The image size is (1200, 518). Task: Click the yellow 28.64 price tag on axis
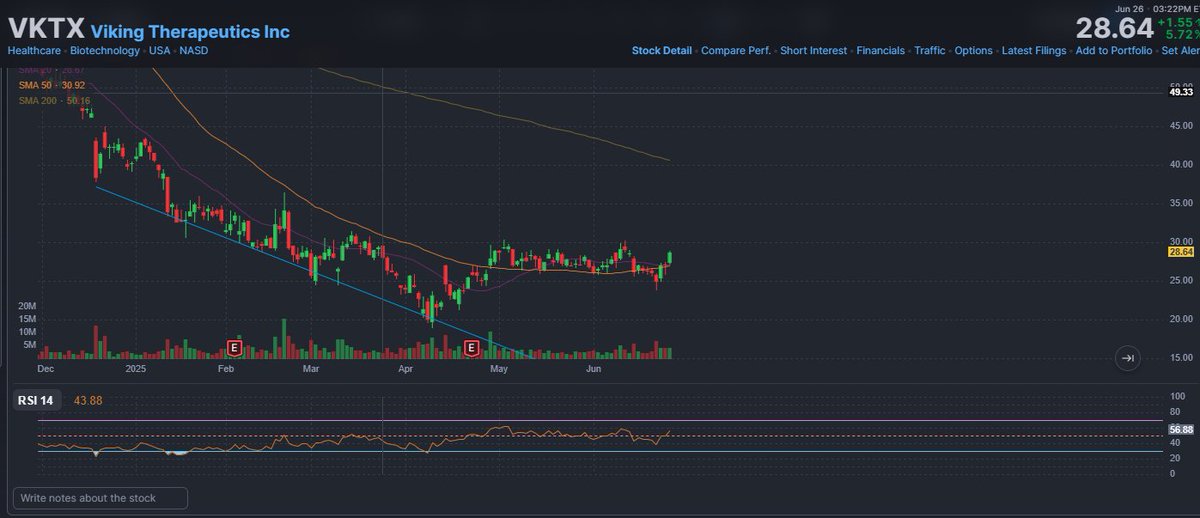point(1181,252)
